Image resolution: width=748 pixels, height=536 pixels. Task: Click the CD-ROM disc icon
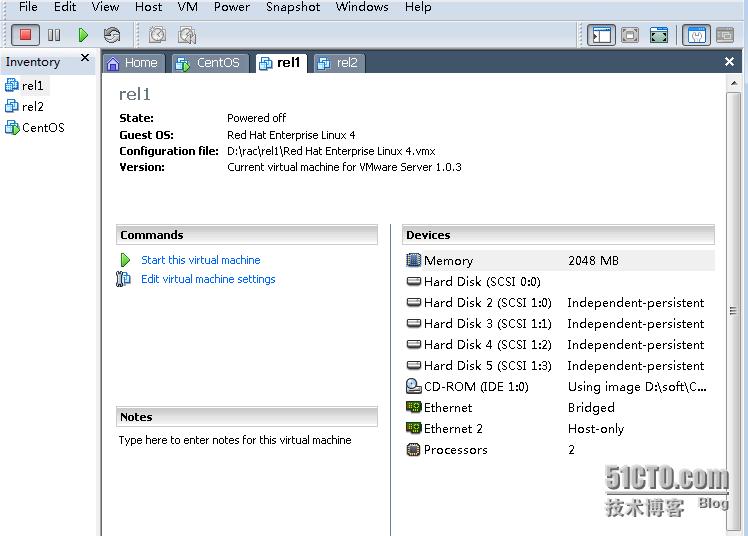(413, 386)
